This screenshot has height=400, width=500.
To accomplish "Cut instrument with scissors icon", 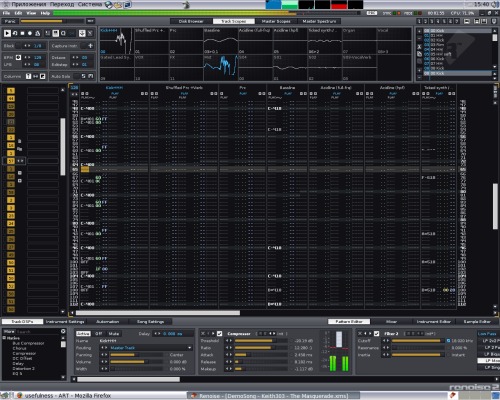I will tap(419, 47).
